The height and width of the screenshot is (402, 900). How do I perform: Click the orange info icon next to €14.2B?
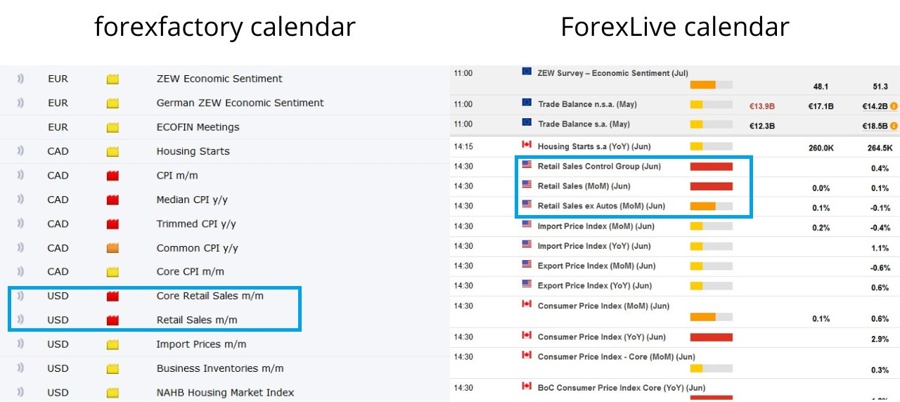(x=894, y=105)
